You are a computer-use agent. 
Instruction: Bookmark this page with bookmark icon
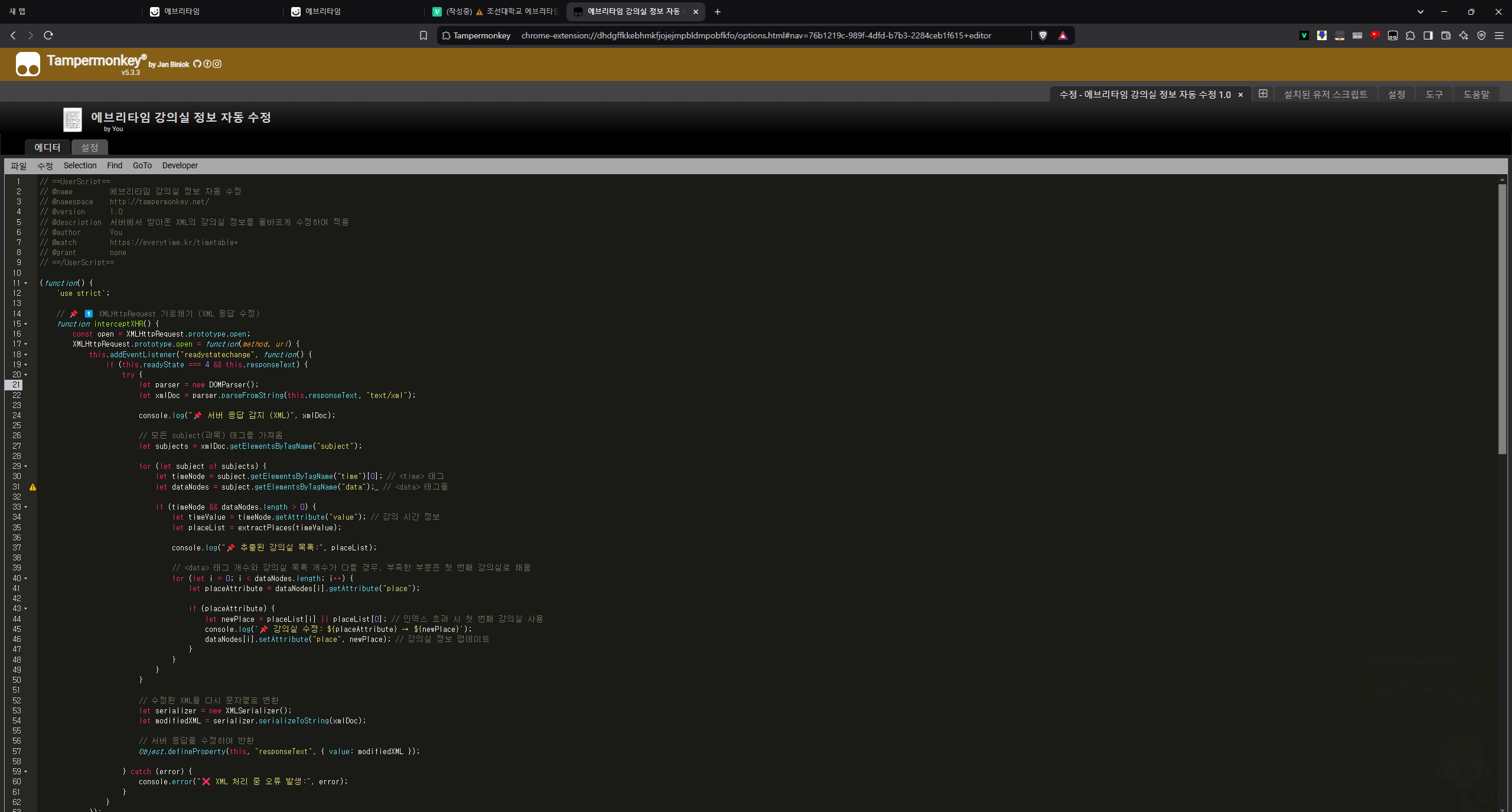[423, 35]
